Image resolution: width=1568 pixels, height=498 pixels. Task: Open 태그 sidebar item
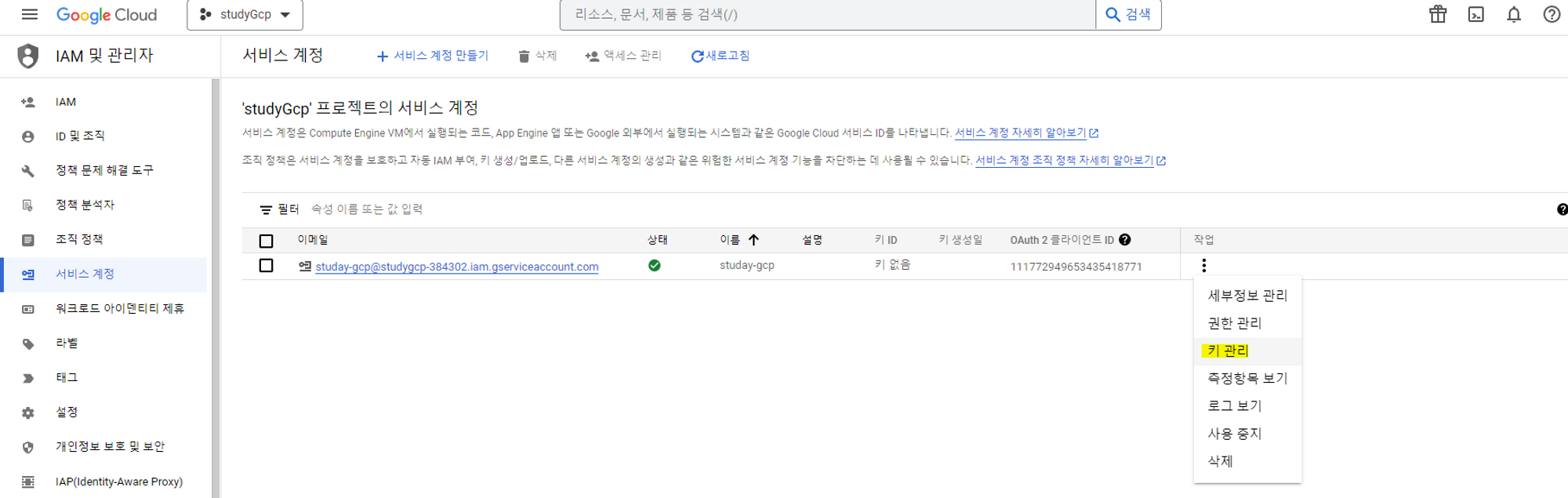[103, 377]
